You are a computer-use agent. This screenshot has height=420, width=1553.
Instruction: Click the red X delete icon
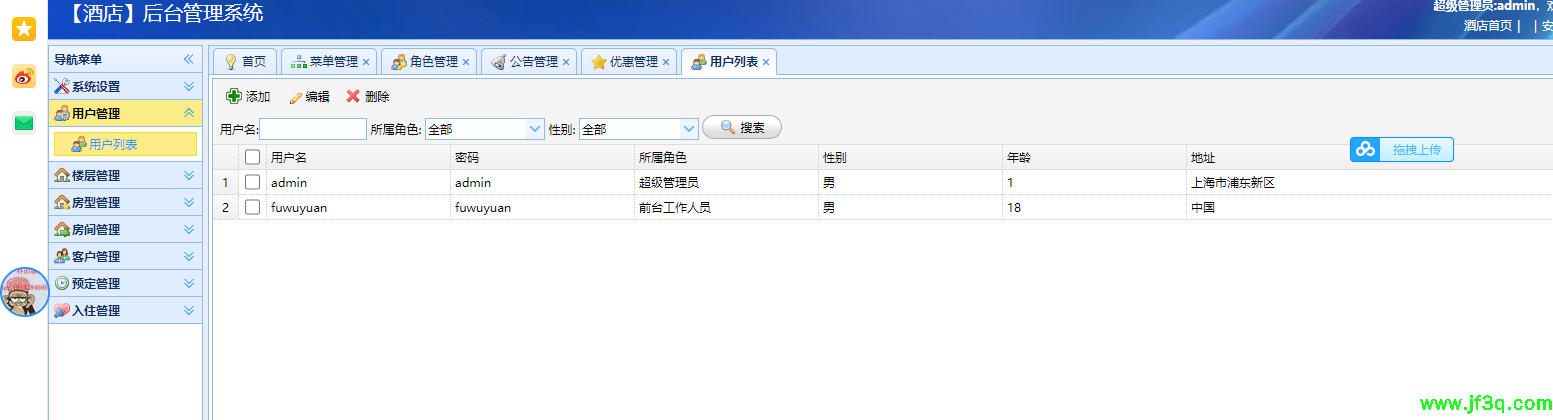coord(353,96)
